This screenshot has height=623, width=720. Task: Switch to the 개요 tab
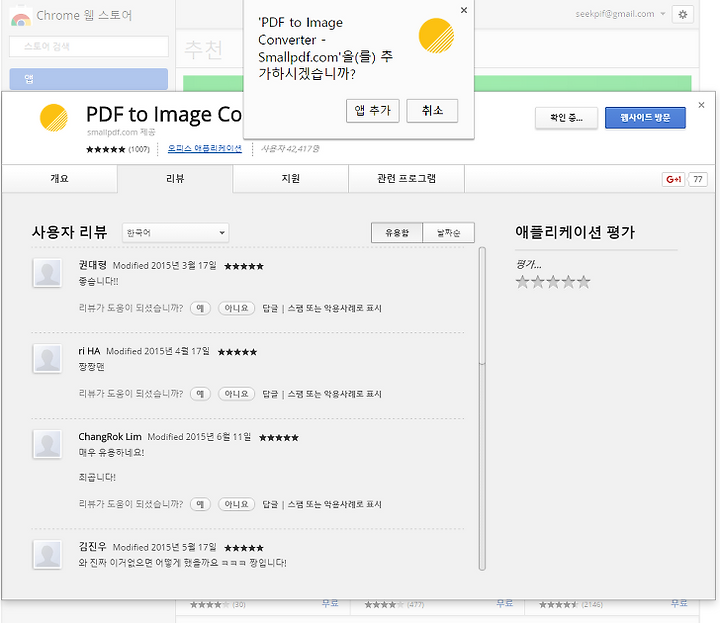coord(59,179)
